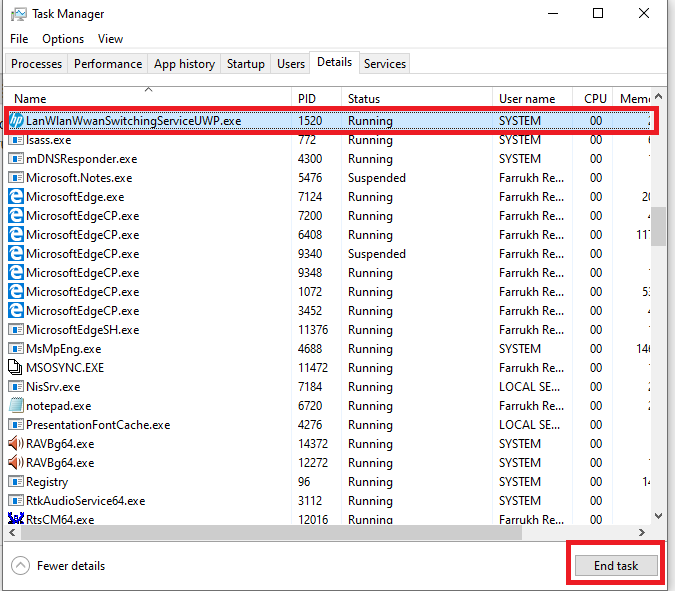Sort by the Status column header
This screenshot has width=675, height=591.
coord(417,98)
